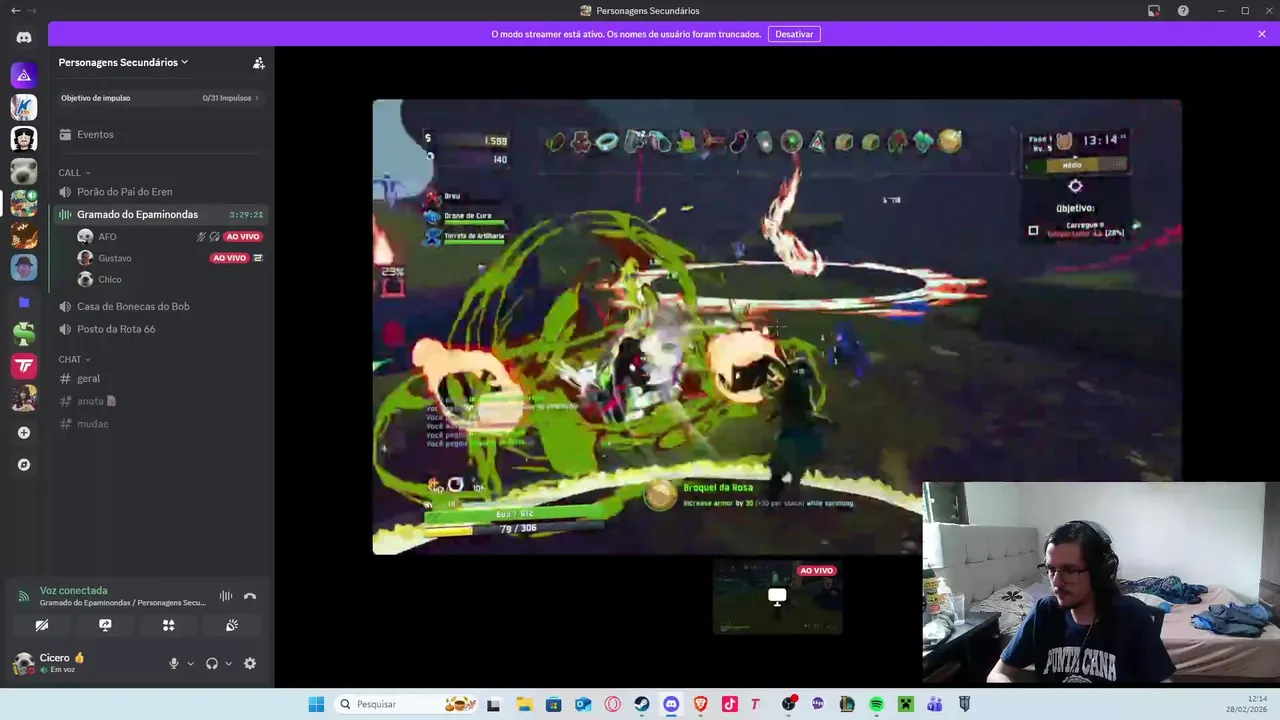Open Steam from taskbar
The height and width of the screenshot is (720, 1280).
tap(641, 704)
